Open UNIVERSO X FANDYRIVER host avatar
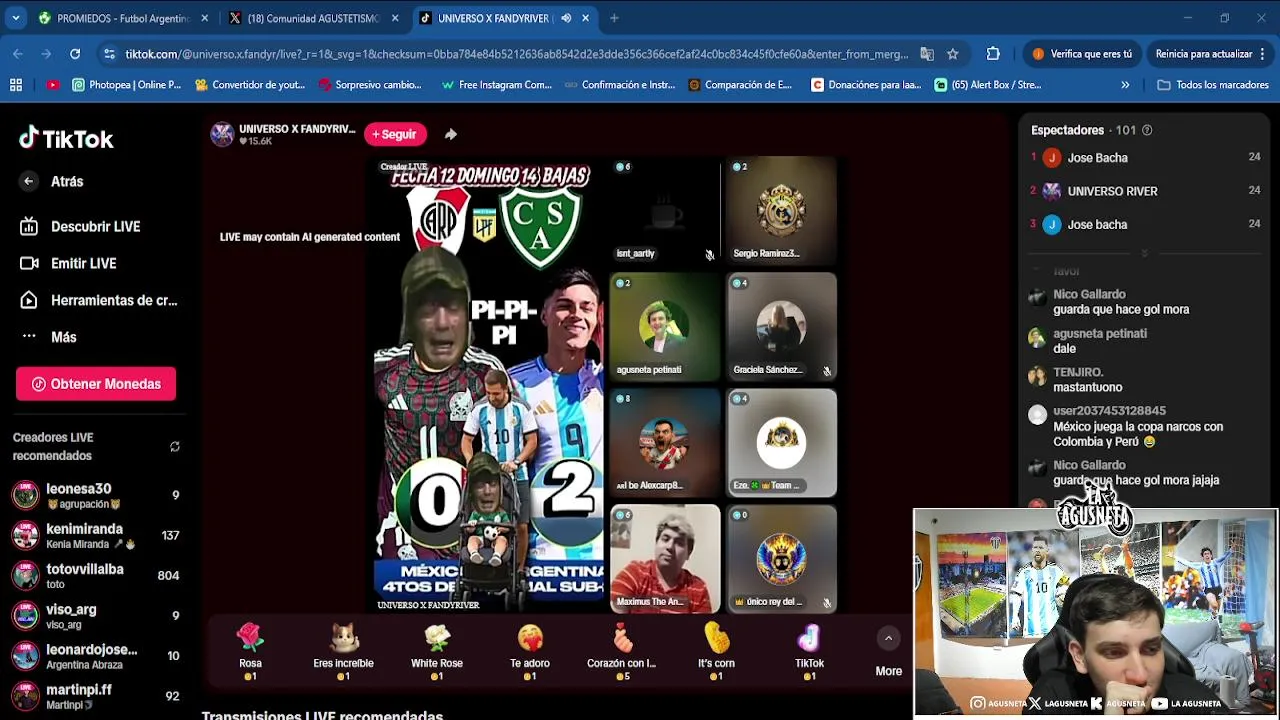The height and width of the screenshot is (720, 1280). click(x=222, y=134)
